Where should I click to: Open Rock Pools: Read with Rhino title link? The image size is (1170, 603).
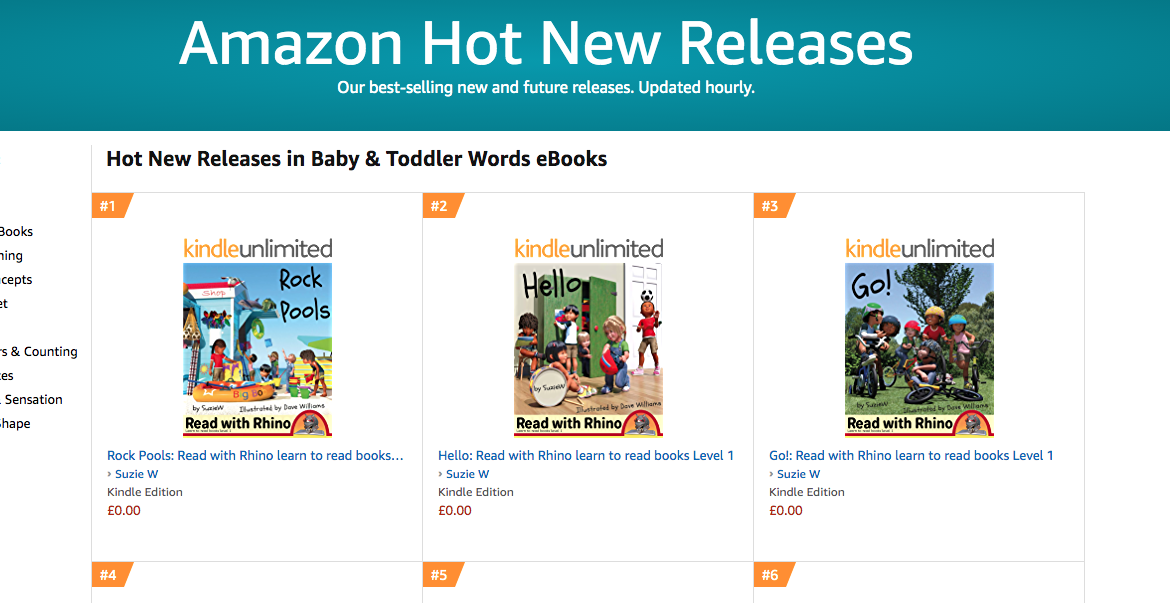pyautogui.click(x=255, y=455)
